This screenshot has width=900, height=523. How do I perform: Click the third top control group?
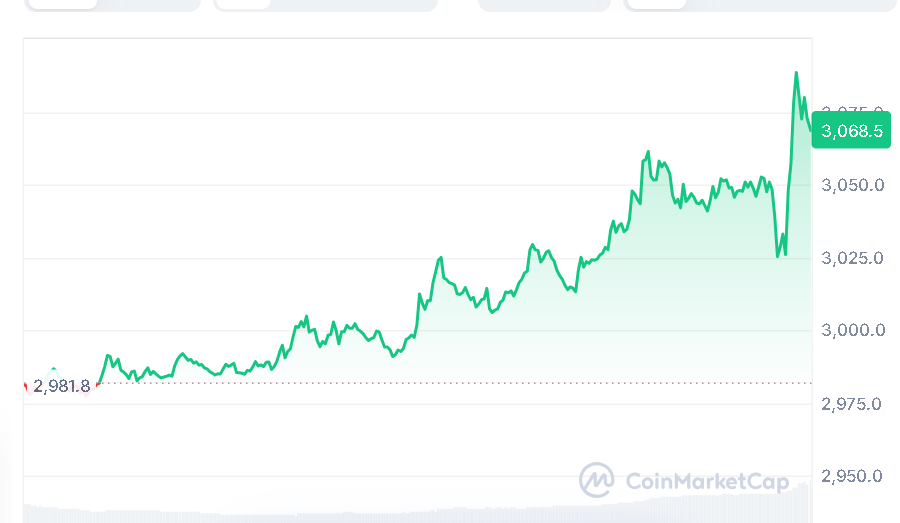pyautogui.click(x=544, y=5)
